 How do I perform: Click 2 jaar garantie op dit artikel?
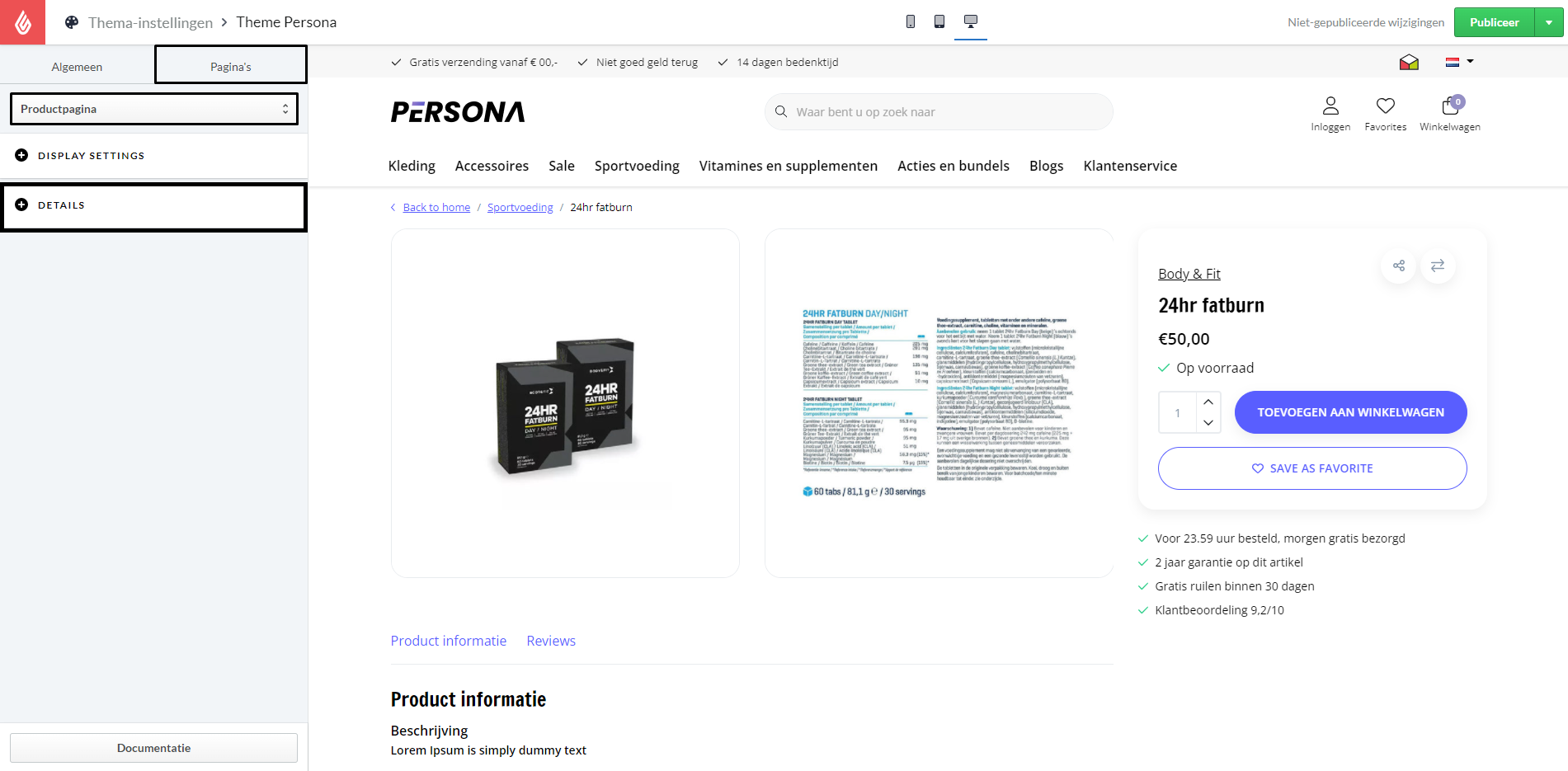[x=1228, y=562]
